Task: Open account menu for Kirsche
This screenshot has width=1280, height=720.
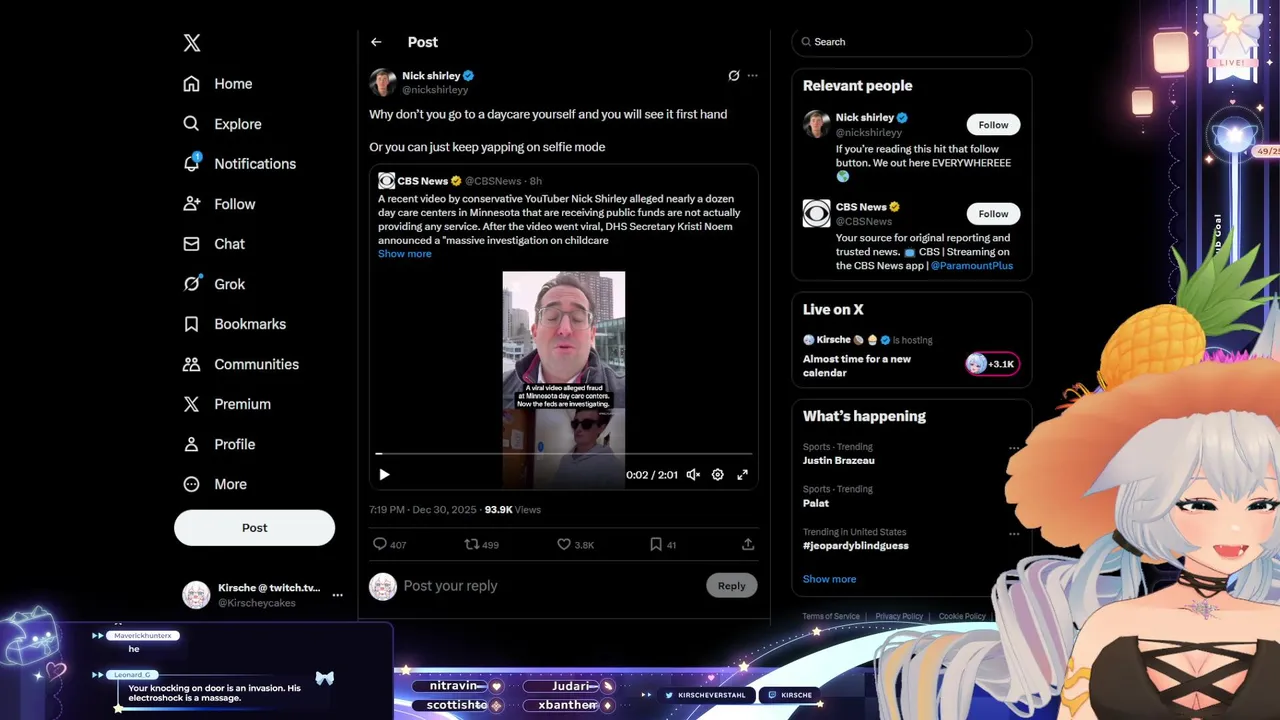Action: [337, 595]
